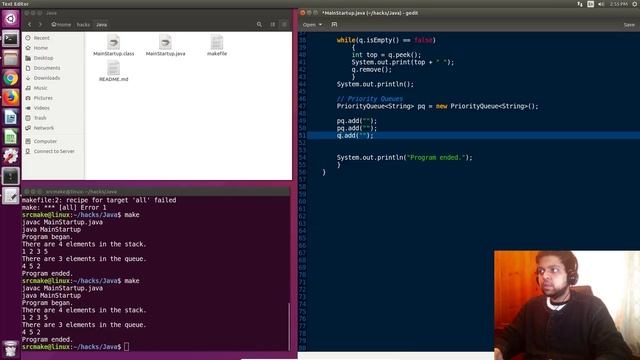Open the Files manager dock icon
The width and height of the screenshot is (640, 360).
click(x=11, y=59)
